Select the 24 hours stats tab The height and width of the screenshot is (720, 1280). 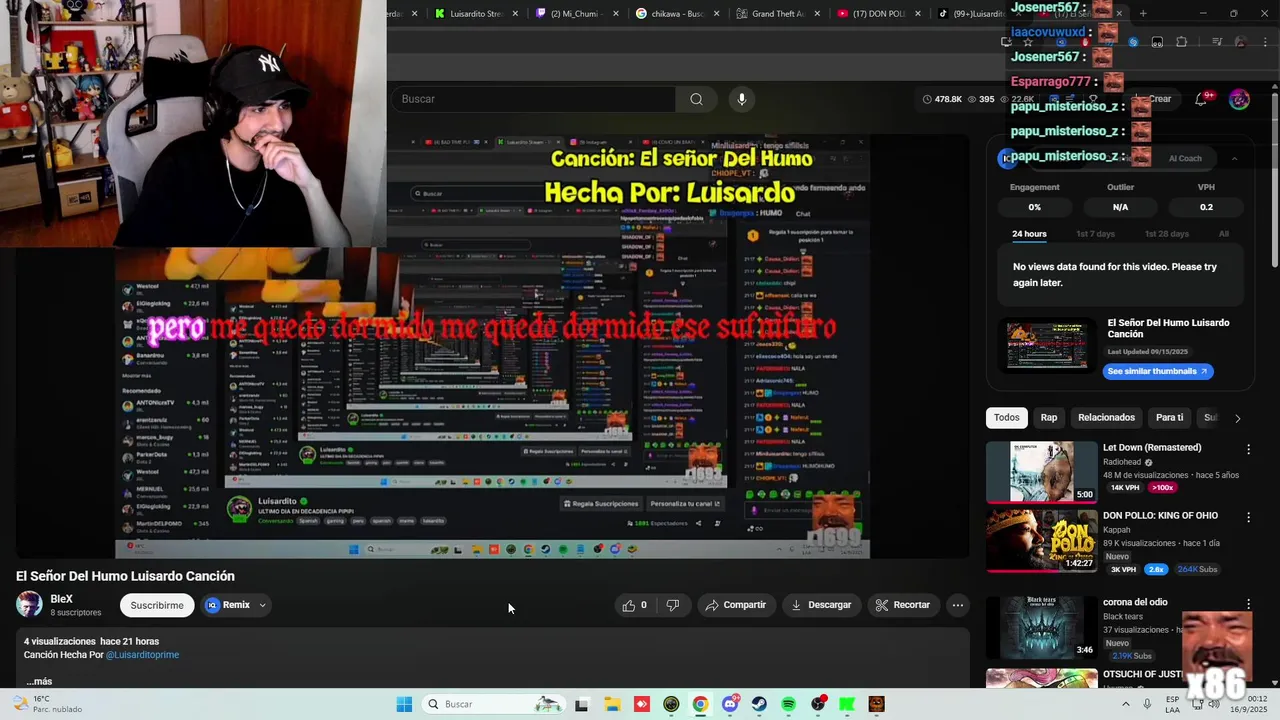click(x=1029, y=234)
